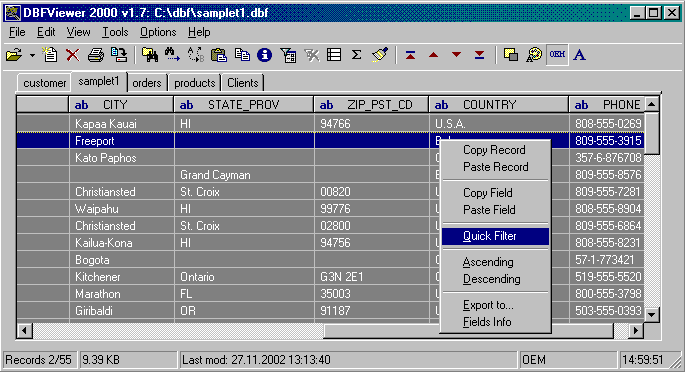Screen dimensions: 685x372
Task: Choose Copy Field from context menu
Action: pos(495,193)
